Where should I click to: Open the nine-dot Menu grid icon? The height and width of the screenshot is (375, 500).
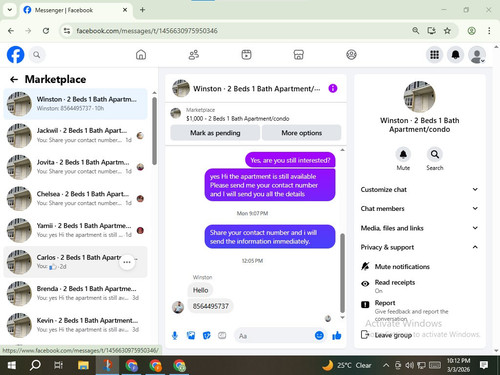coord(434,55)
